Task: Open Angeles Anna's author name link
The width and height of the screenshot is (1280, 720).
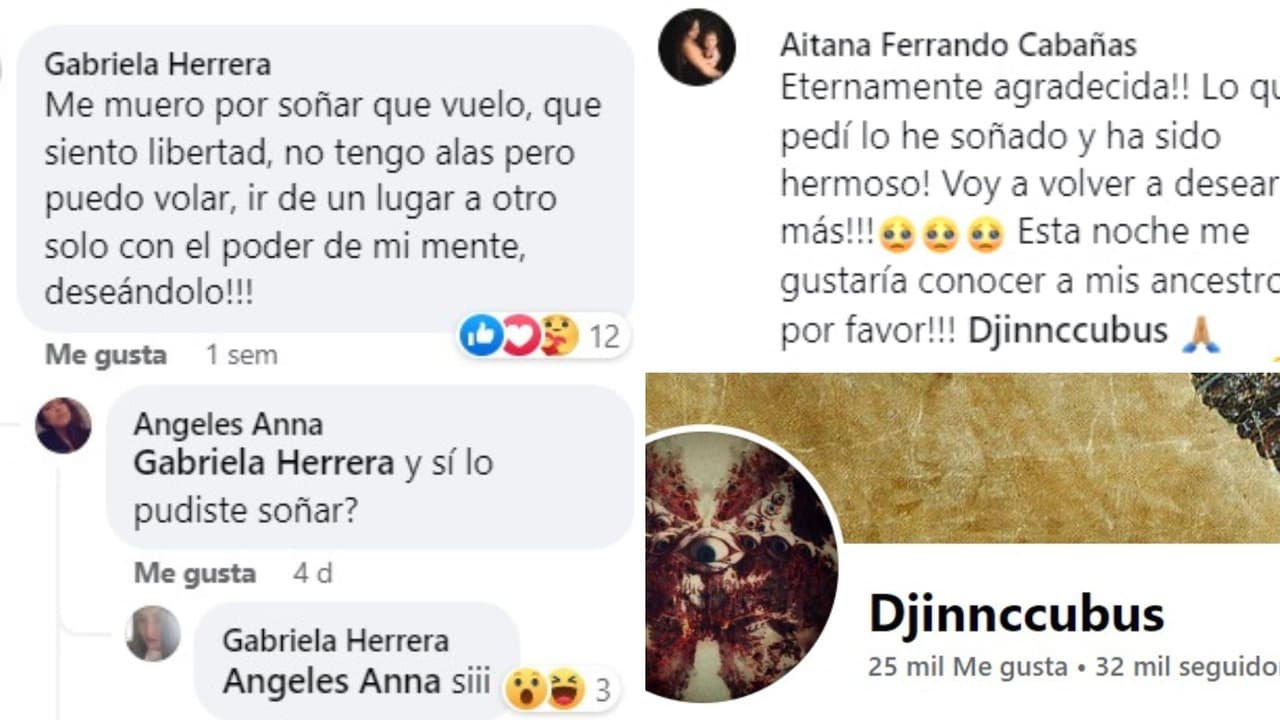Action: pos(228,424)
